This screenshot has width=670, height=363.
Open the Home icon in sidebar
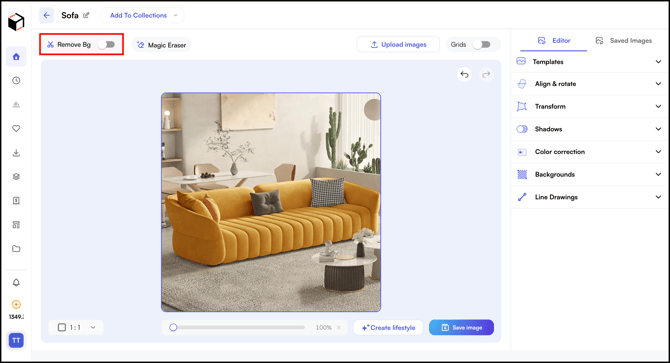[x=16, y=57]
